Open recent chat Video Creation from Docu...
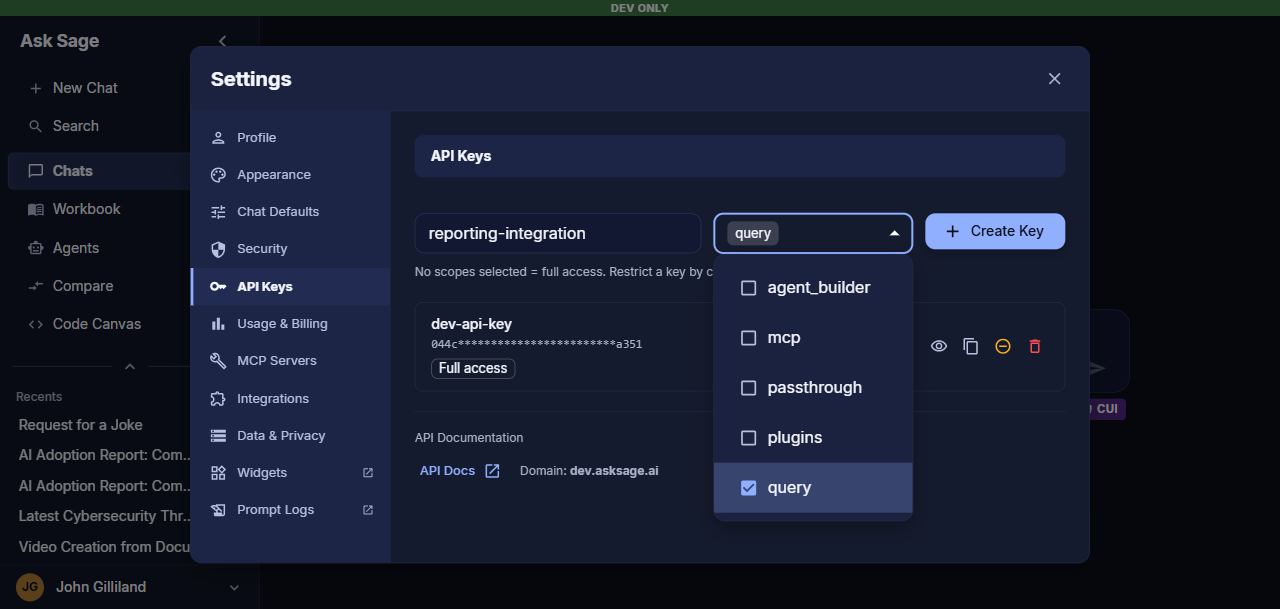Image resolution: width=1280 pixels, height=609 pixels. [104, 547]
